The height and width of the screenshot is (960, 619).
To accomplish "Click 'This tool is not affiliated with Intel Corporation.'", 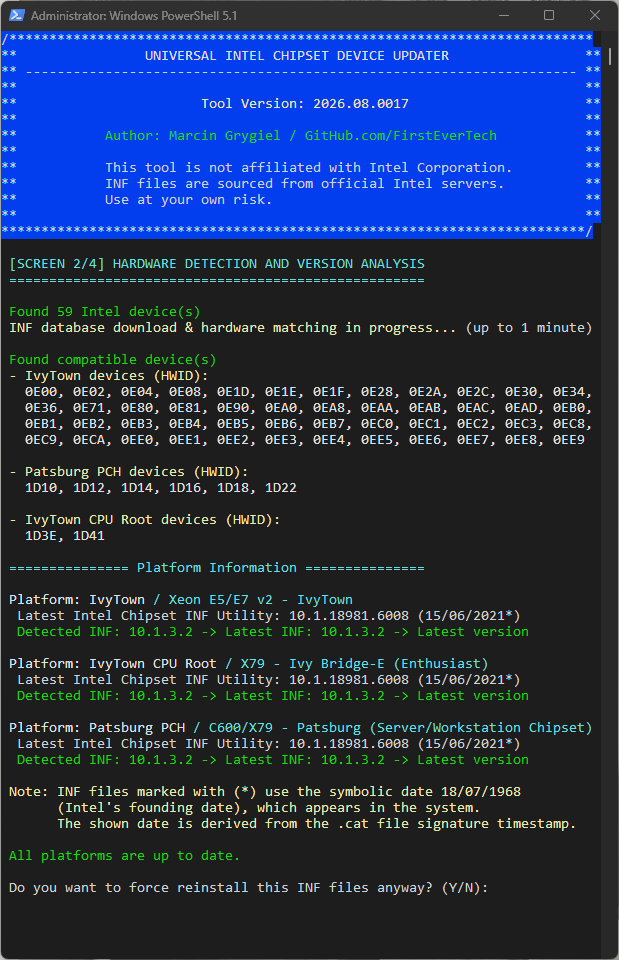I will point(308,168).
